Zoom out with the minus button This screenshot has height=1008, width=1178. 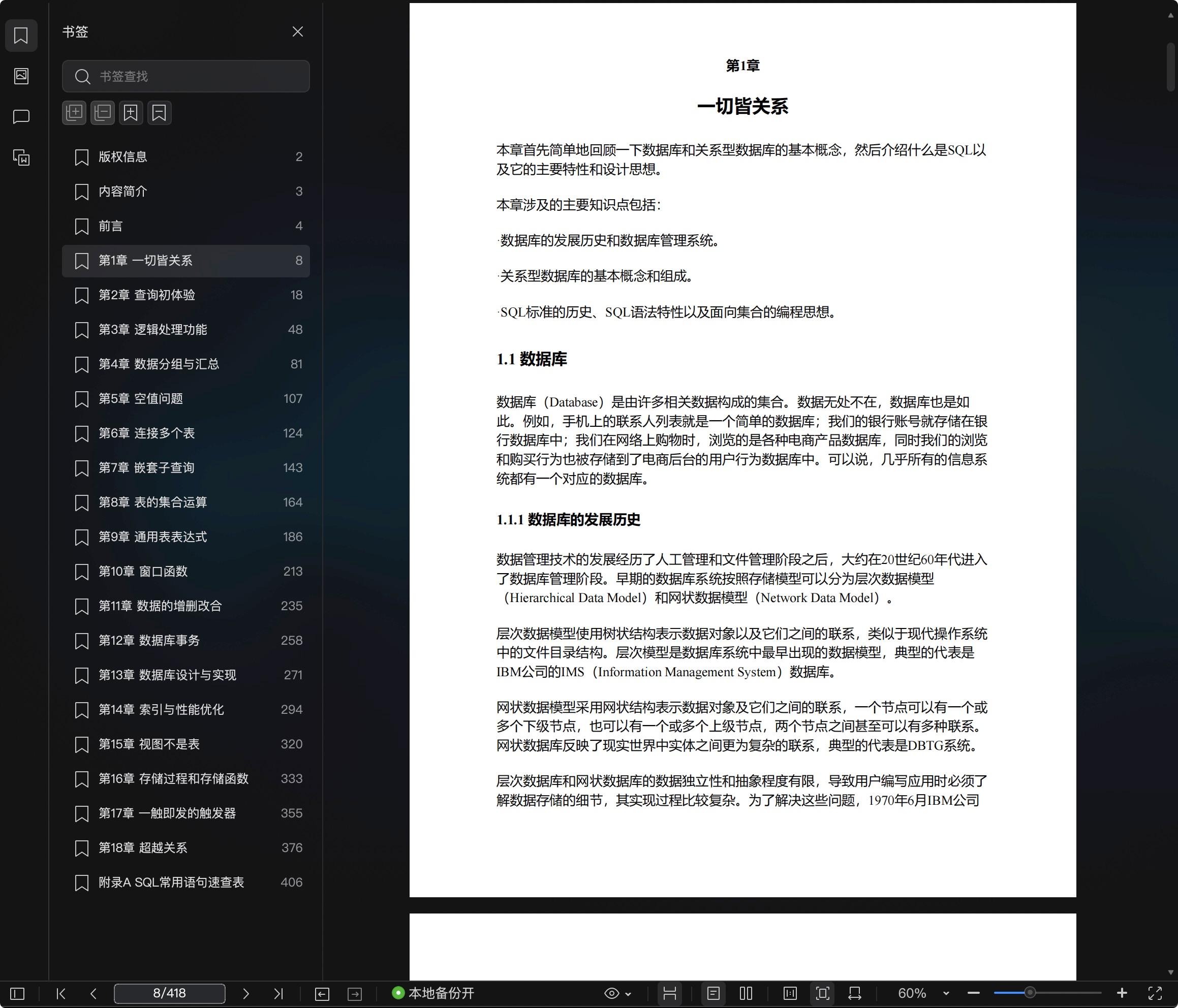tap(973, 993)
